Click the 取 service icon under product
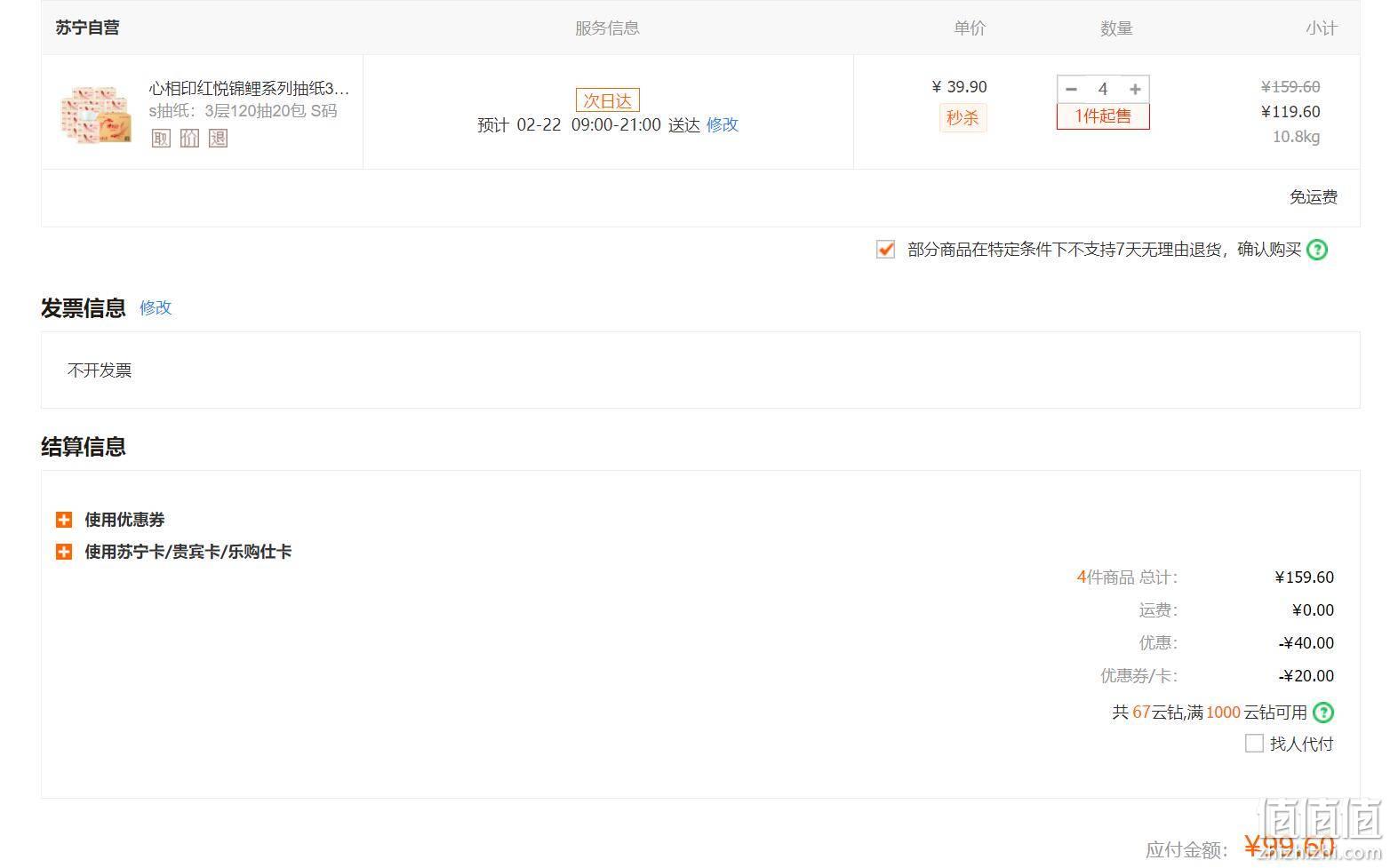 pyautogui.click(x=161, y=139)
